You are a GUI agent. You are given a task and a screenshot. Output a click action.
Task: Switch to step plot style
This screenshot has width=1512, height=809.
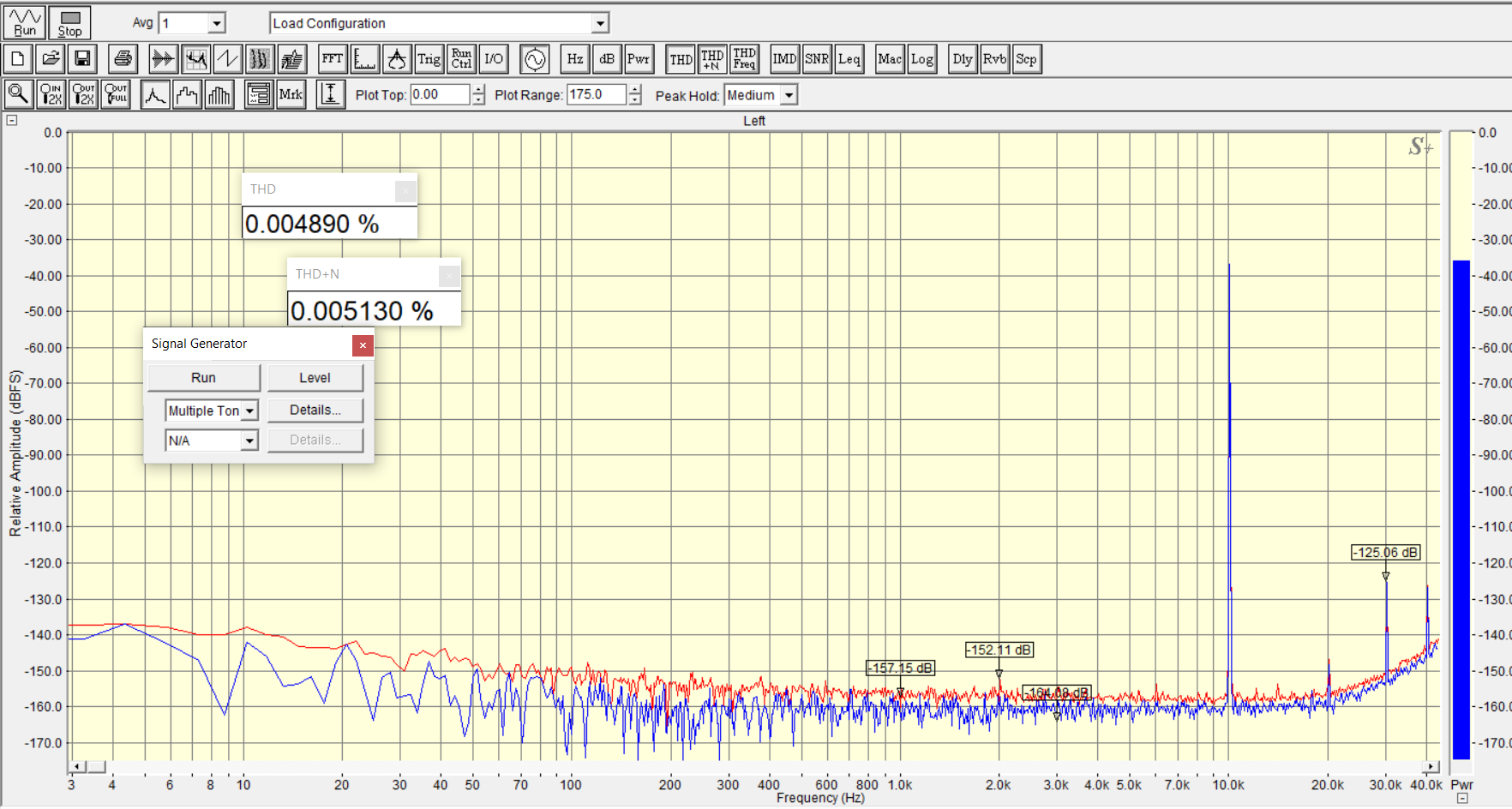point(187,94)
